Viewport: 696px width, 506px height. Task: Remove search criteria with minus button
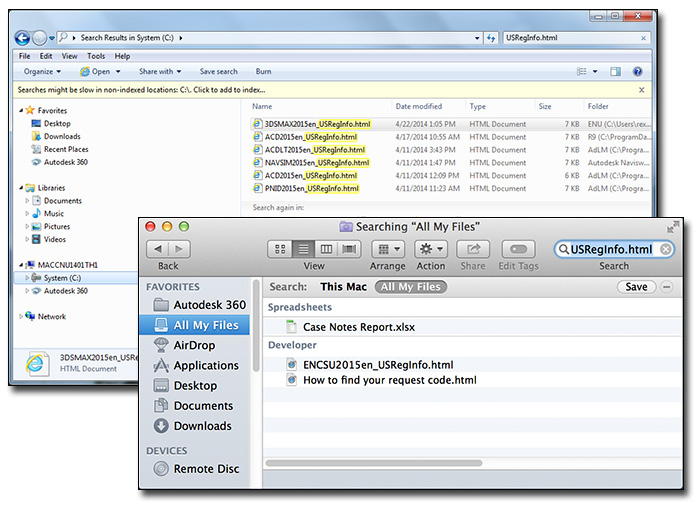point(666,287)
